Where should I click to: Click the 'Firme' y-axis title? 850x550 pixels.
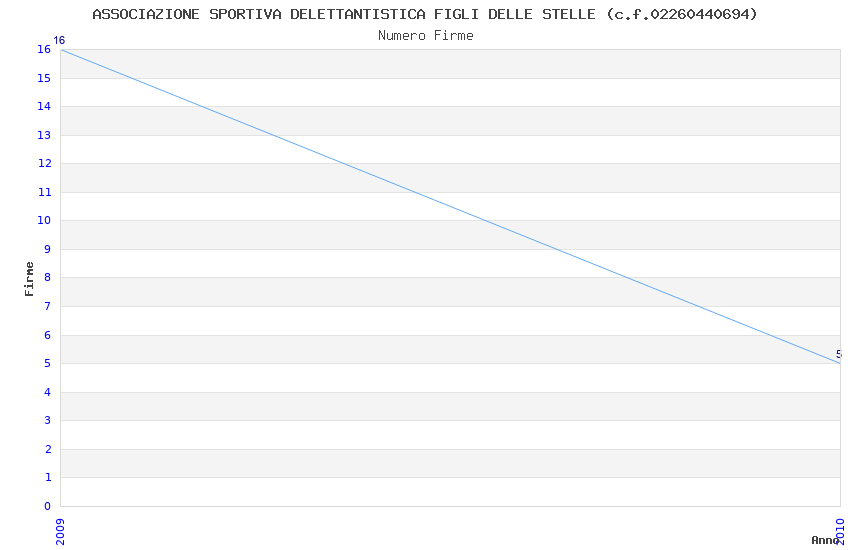point(29,278)
